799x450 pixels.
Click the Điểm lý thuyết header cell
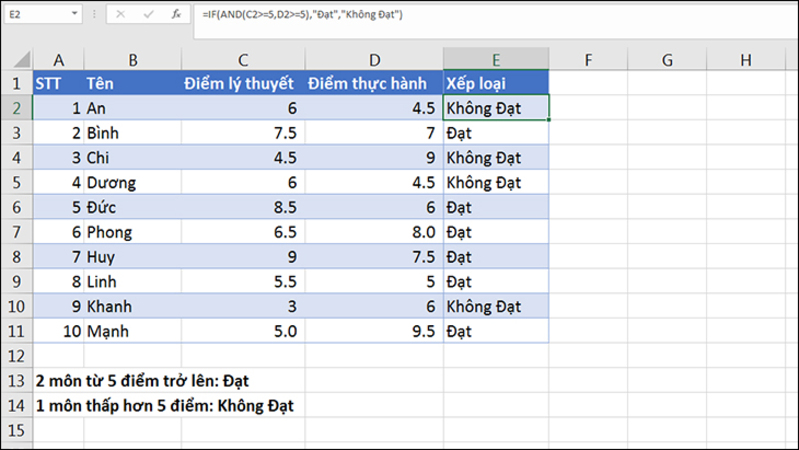click(243, 83)
